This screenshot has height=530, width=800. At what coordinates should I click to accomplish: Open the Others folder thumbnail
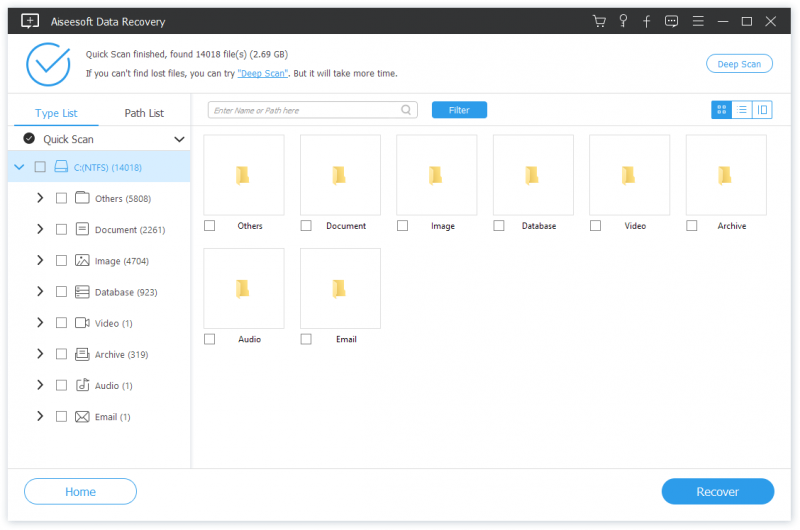coord(243,175)
